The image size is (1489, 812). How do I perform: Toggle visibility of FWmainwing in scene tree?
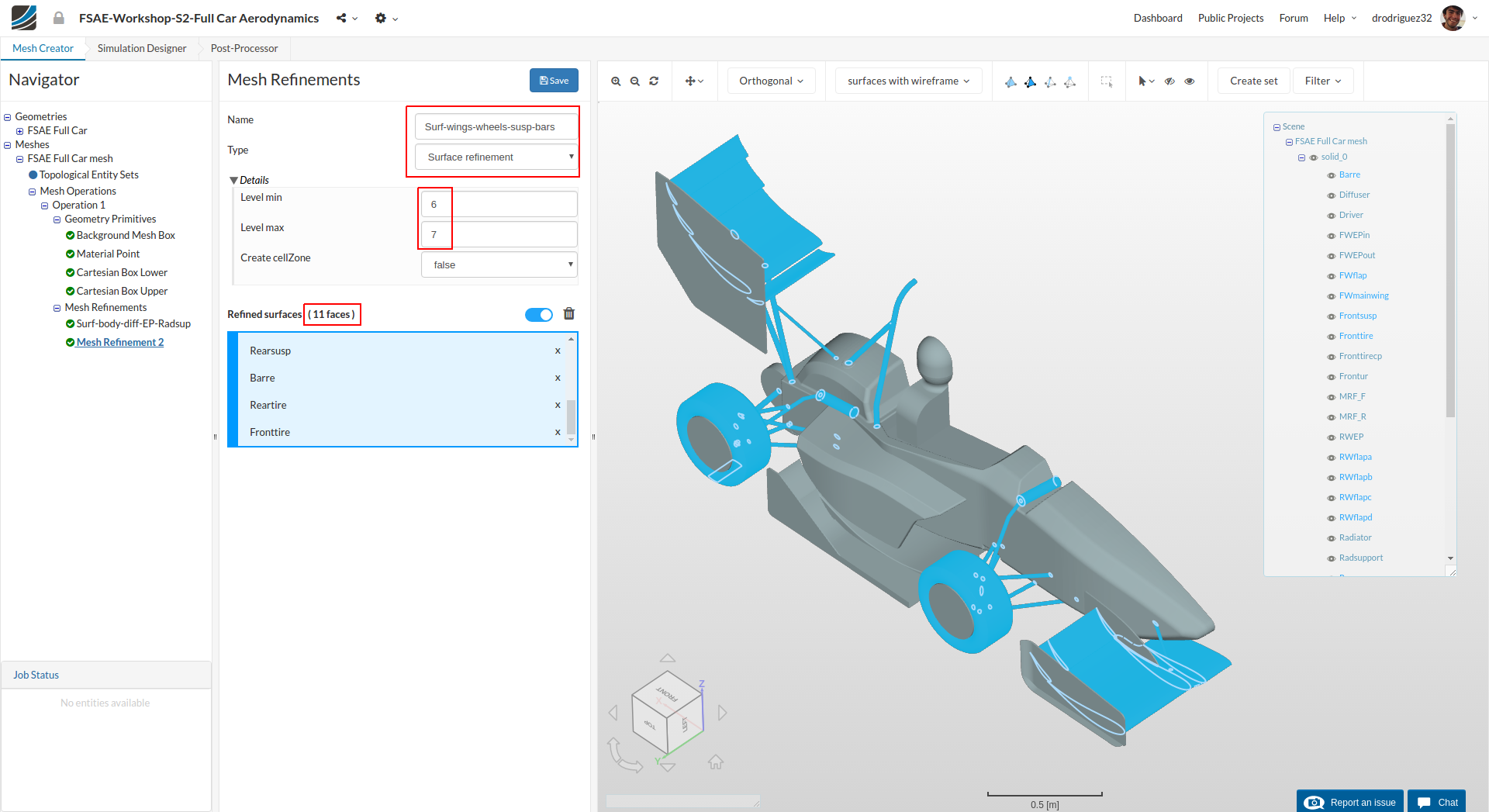tap(1332, 296)
